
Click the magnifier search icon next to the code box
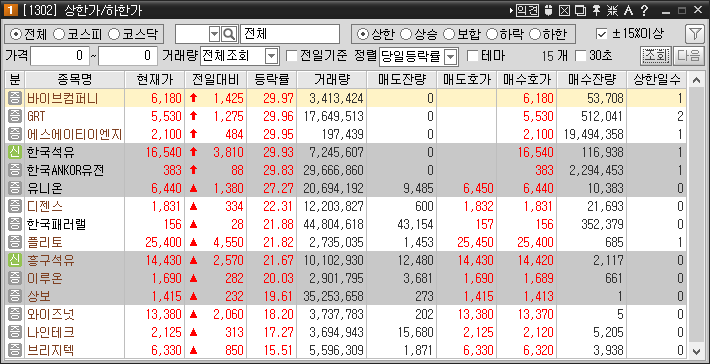(x=229, y=34)
